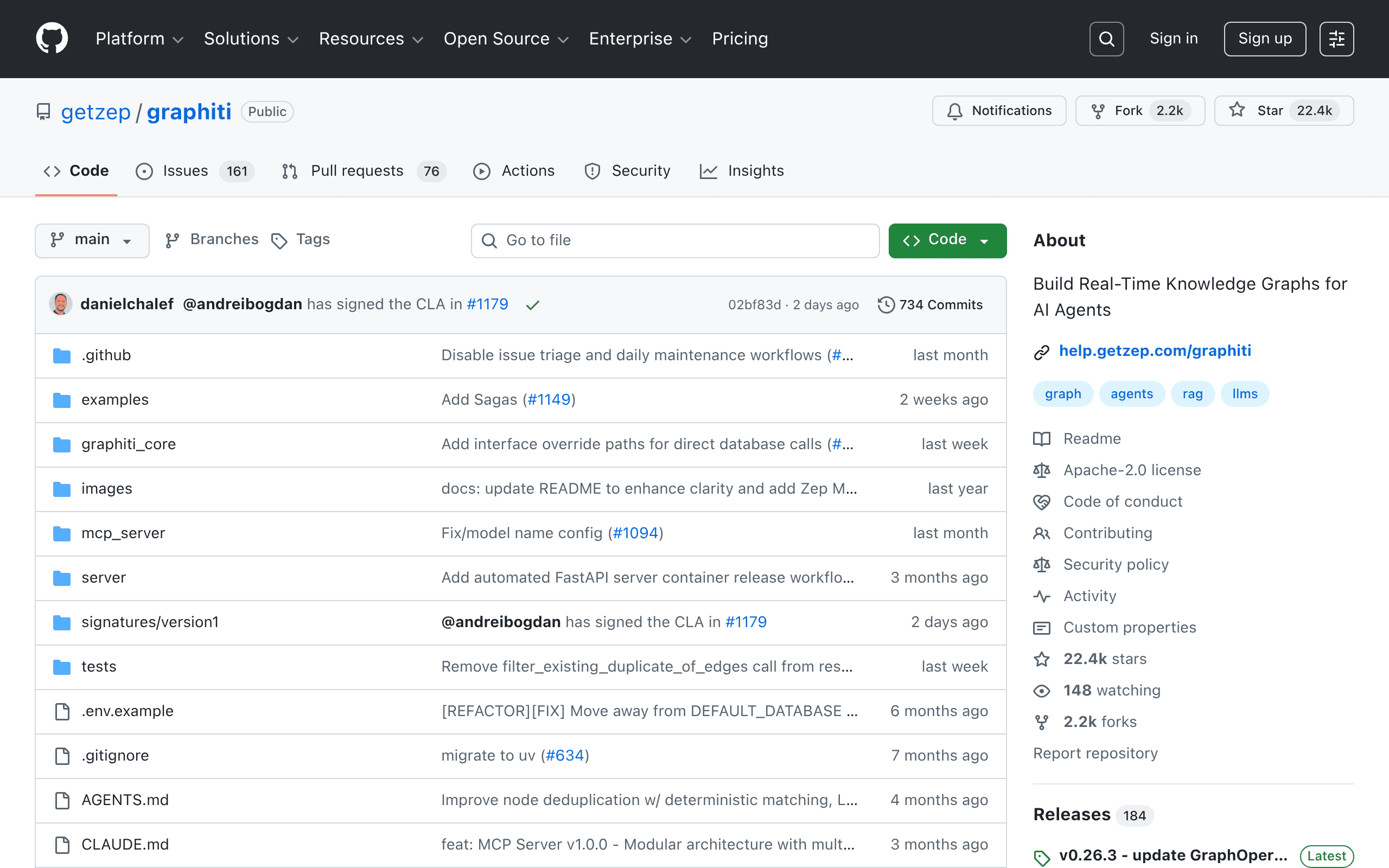Screen dimensions: 1389x868
Task: Click the GitHub logo icon
Action: point(52,39)
